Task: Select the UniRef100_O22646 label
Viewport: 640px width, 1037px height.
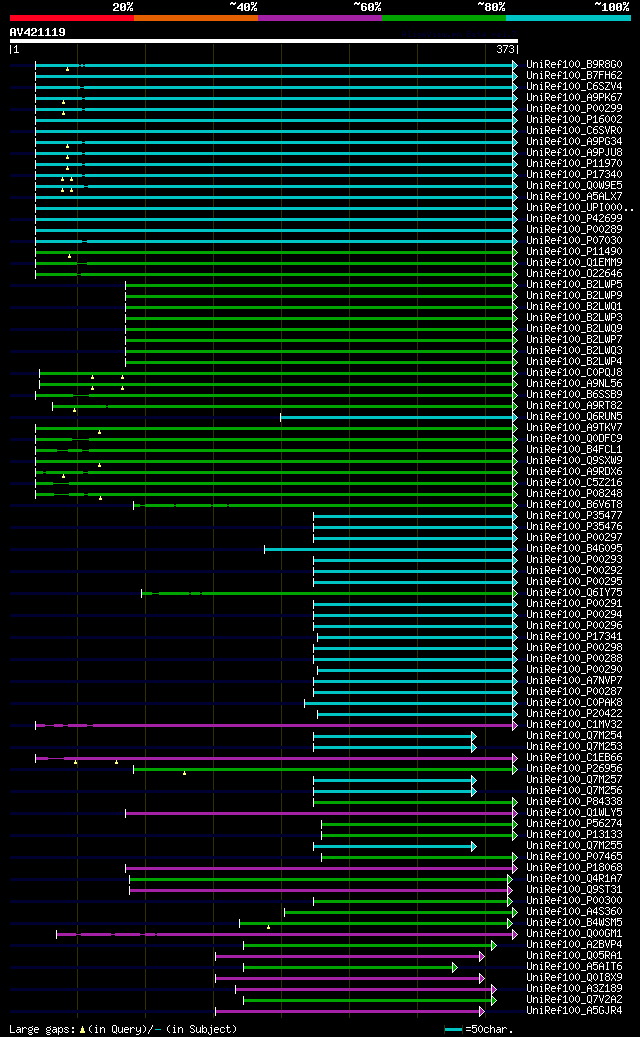Action: point(574,274)
